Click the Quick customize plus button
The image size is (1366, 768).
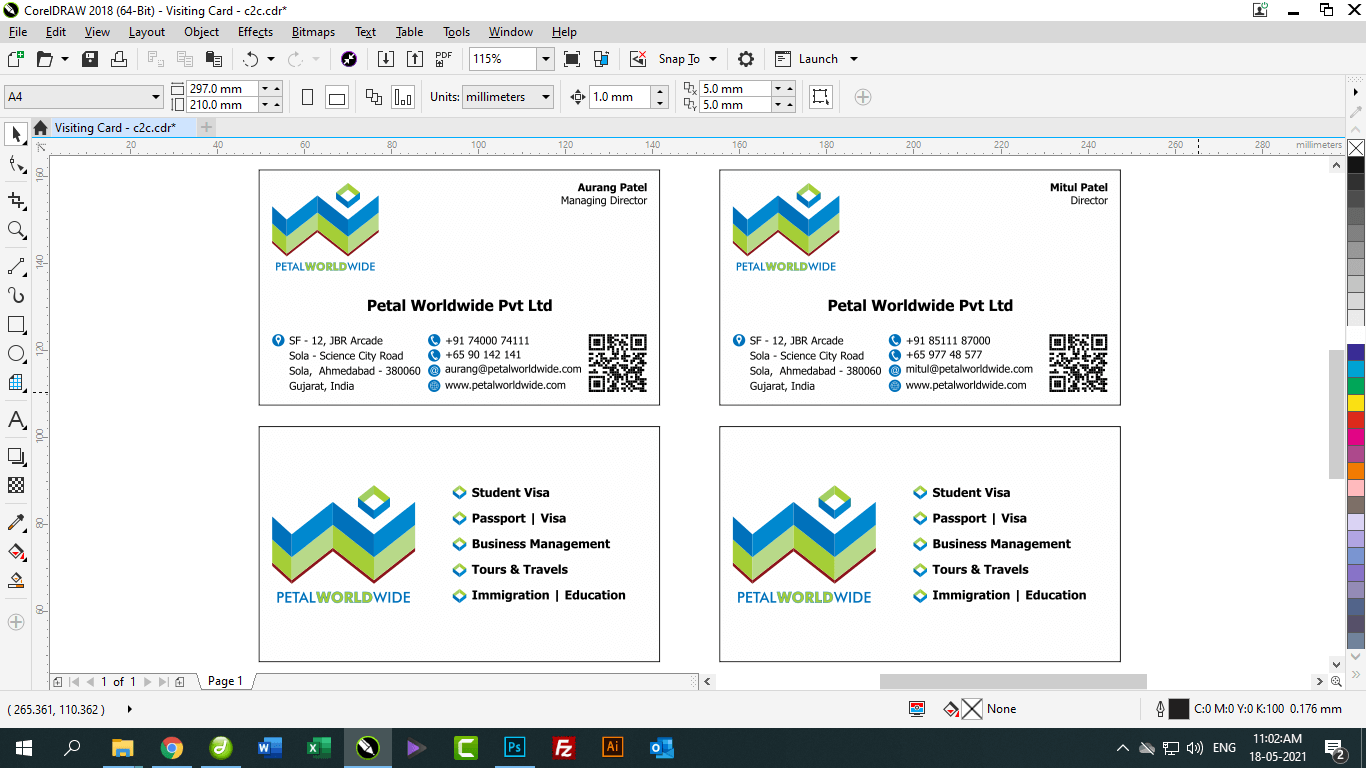[x=863, y=97]
